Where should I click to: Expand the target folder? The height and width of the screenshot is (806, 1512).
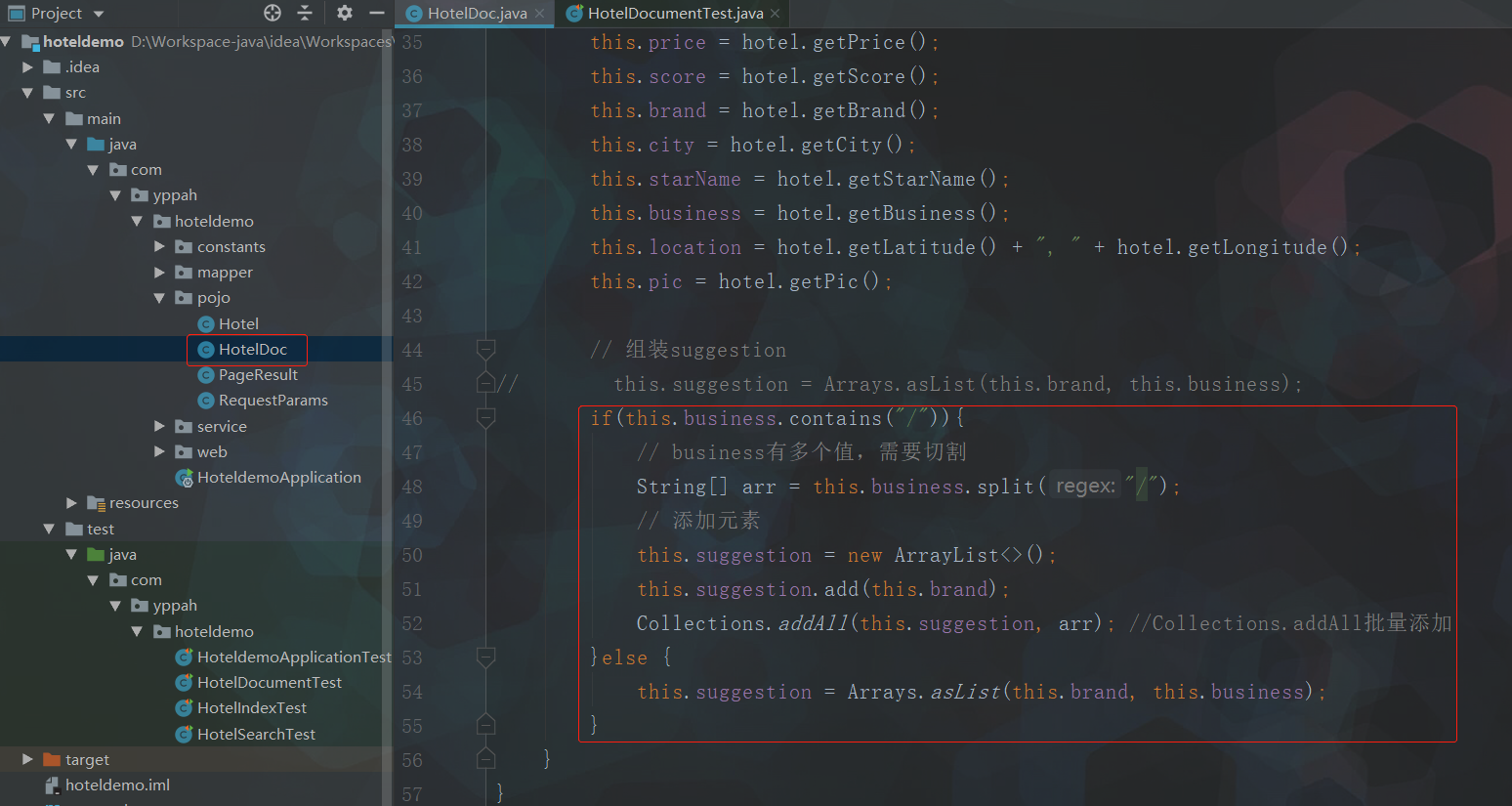(27, 759)
